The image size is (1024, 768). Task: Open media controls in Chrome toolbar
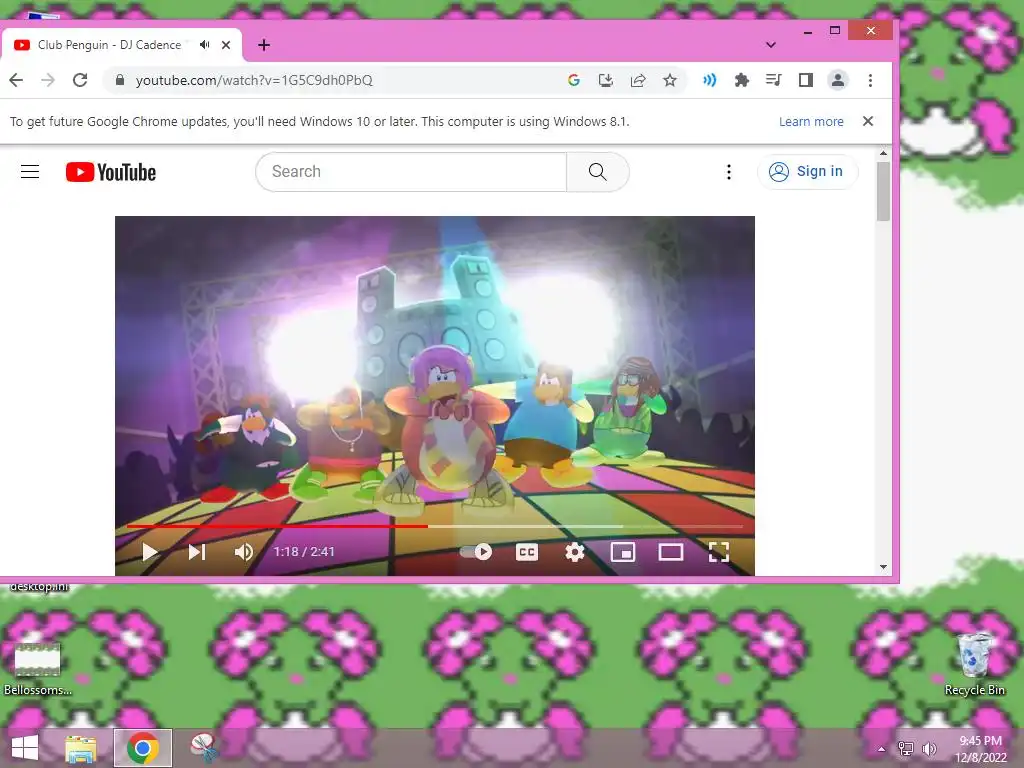[773, 80]
